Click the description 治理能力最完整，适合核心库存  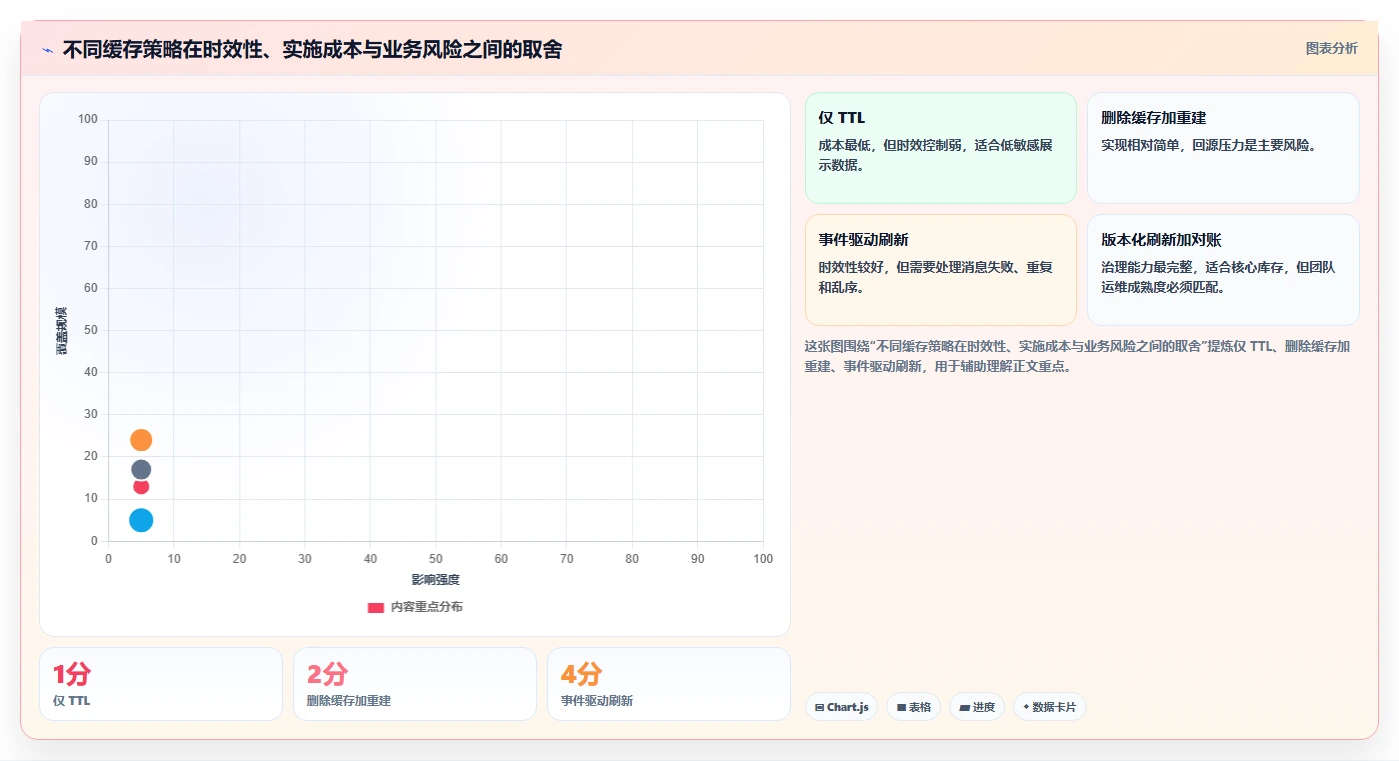1218,277
